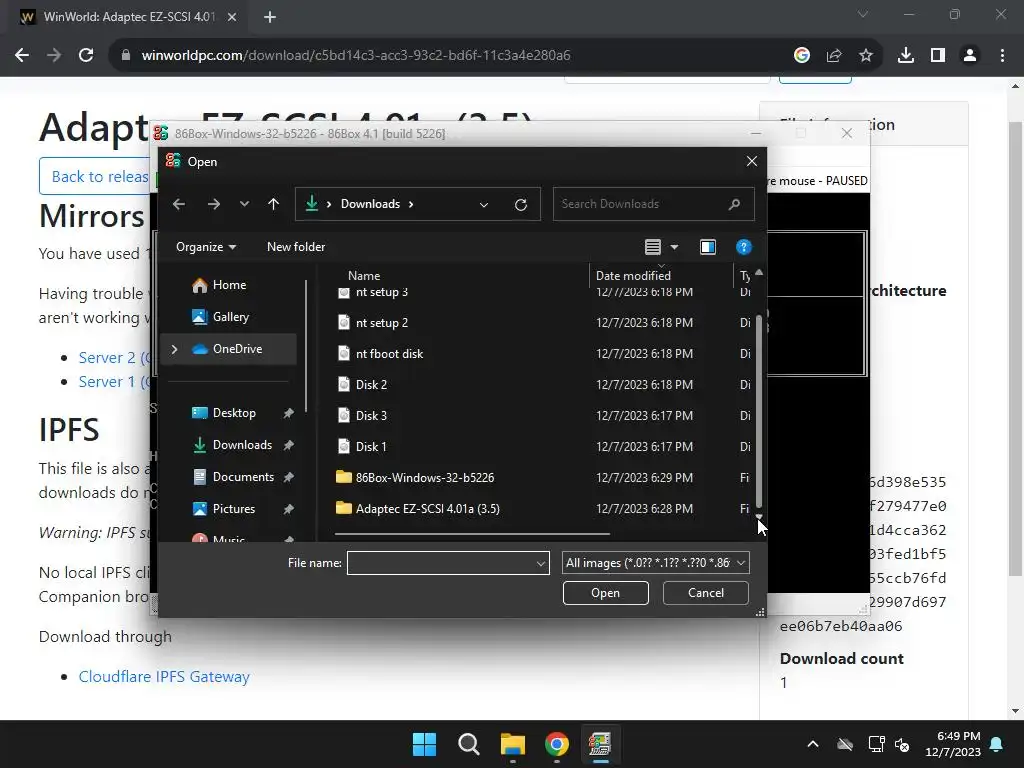Toggle Chrome side panel
This screenshot has width=1024, height=768.
938,56
